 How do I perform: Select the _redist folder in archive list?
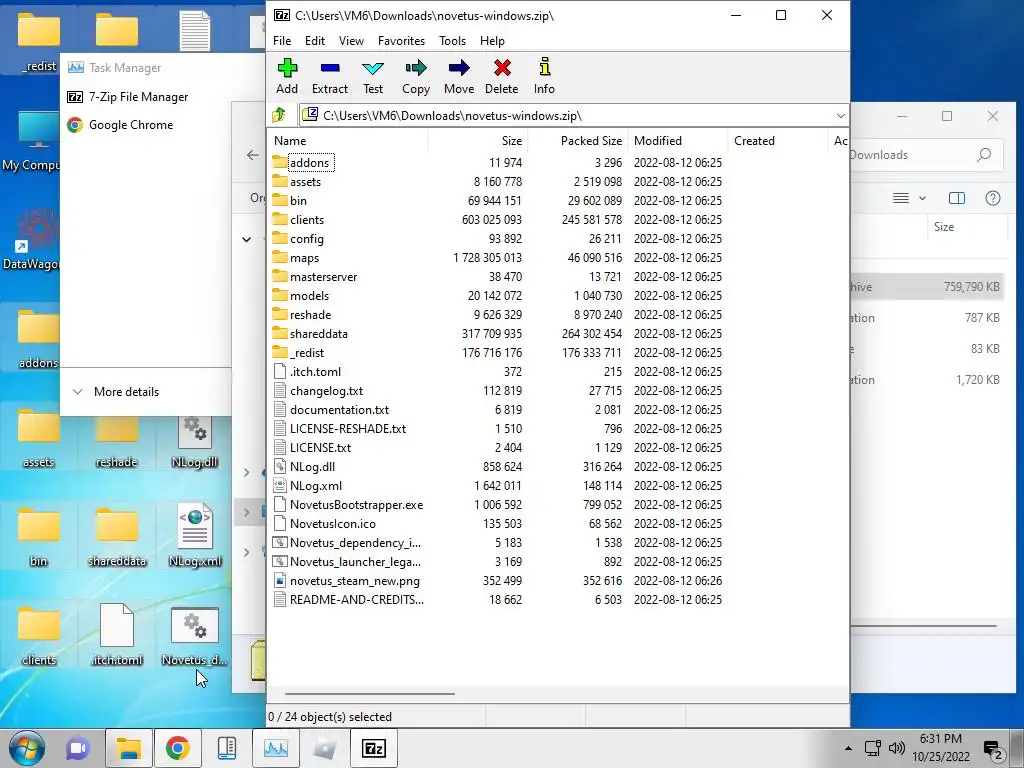tap(498, 352)
